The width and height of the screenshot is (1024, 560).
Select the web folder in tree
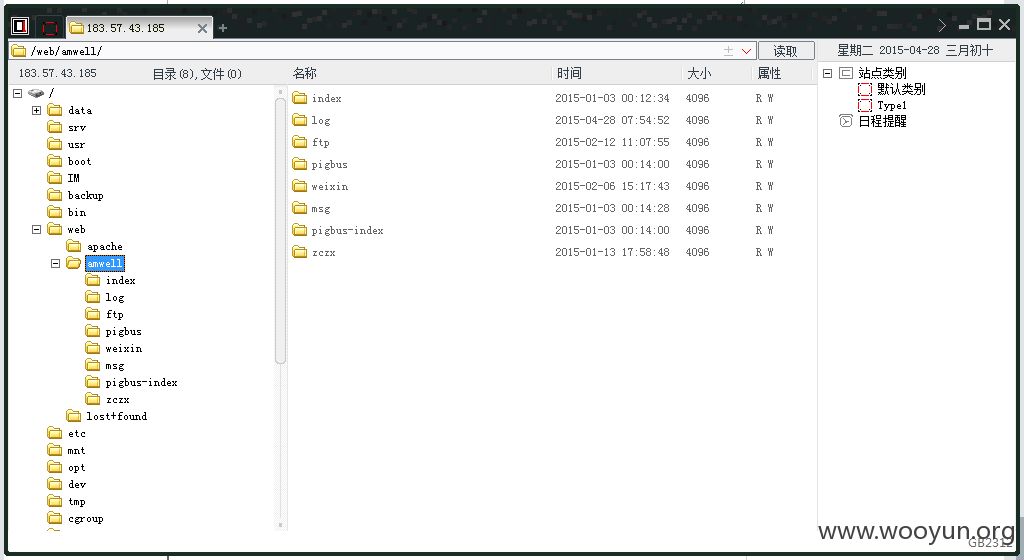coord(67,229)
